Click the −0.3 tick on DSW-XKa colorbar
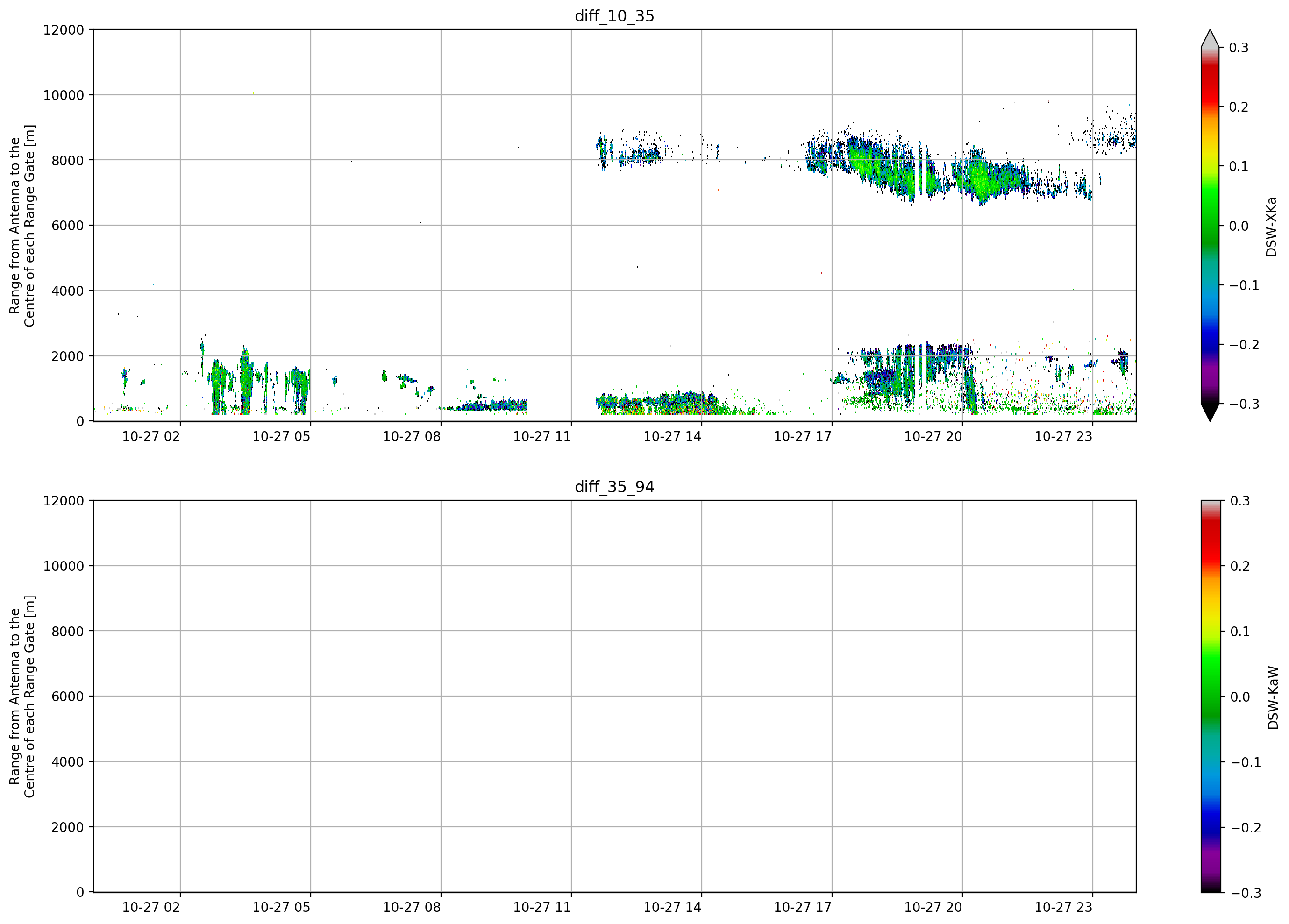Screen dimensions: 1289x924 1244,404
